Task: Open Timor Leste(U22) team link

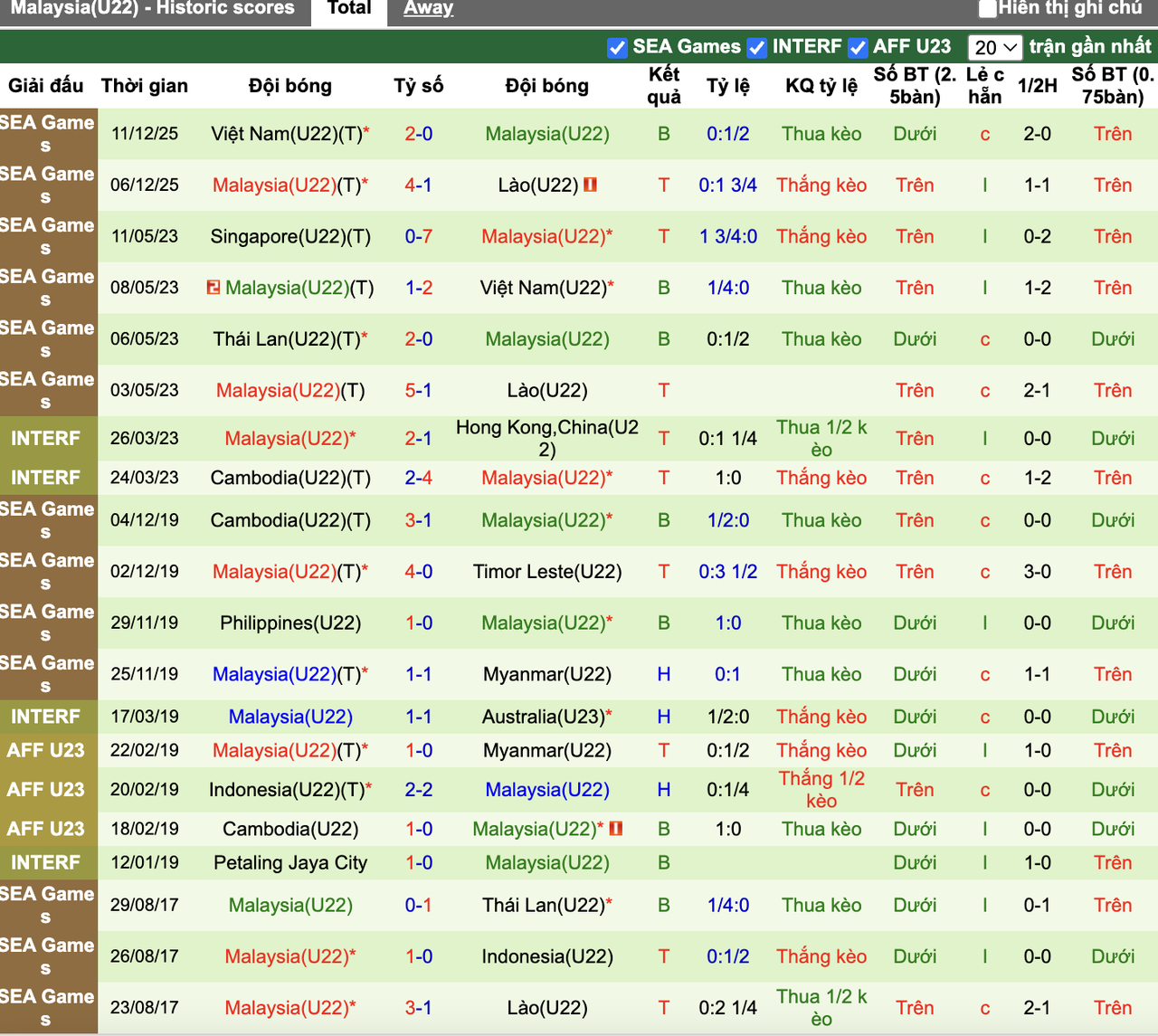Action: (x=547, y=572)
